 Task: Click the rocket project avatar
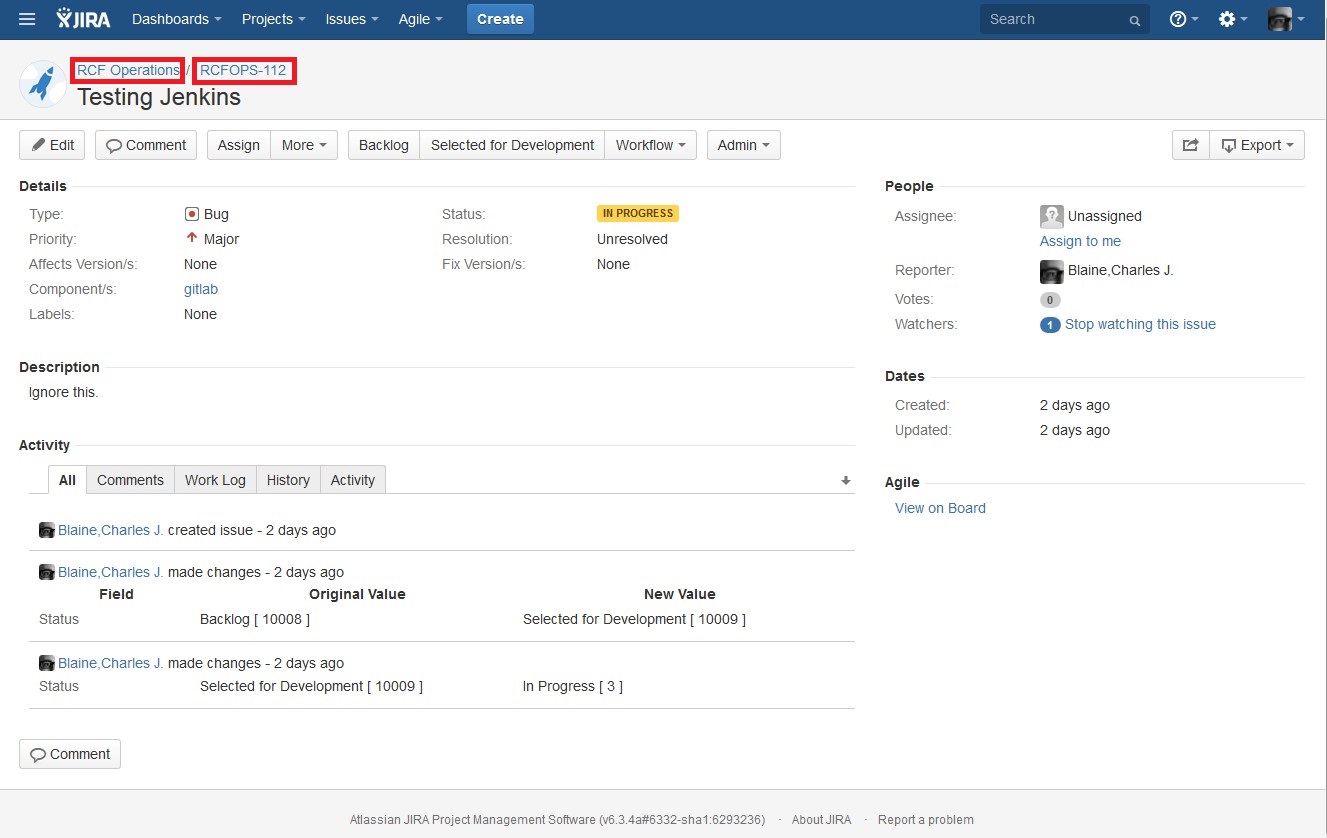(43, 84)
